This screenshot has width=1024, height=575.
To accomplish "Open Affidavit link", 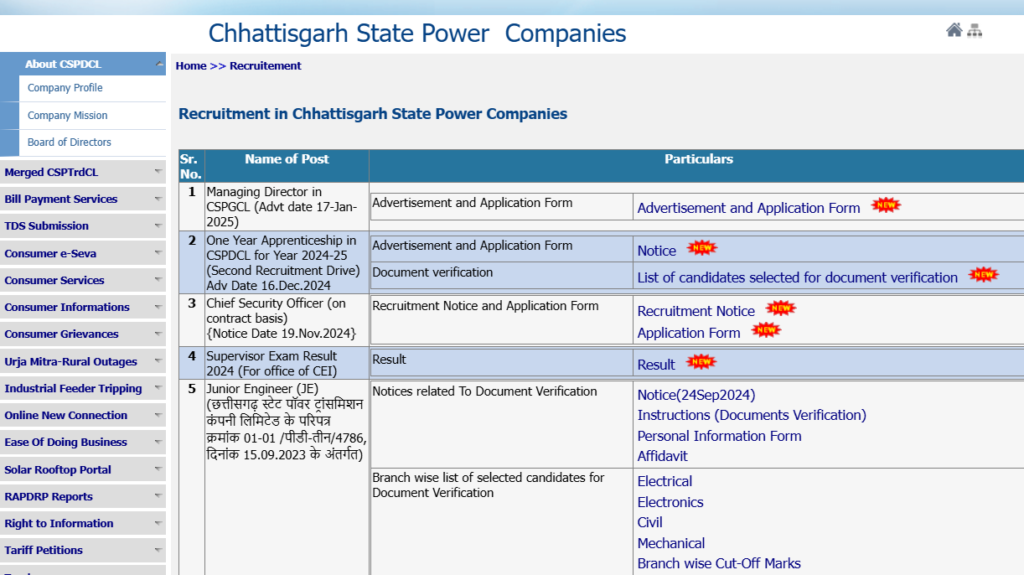I will pos(662,456).
